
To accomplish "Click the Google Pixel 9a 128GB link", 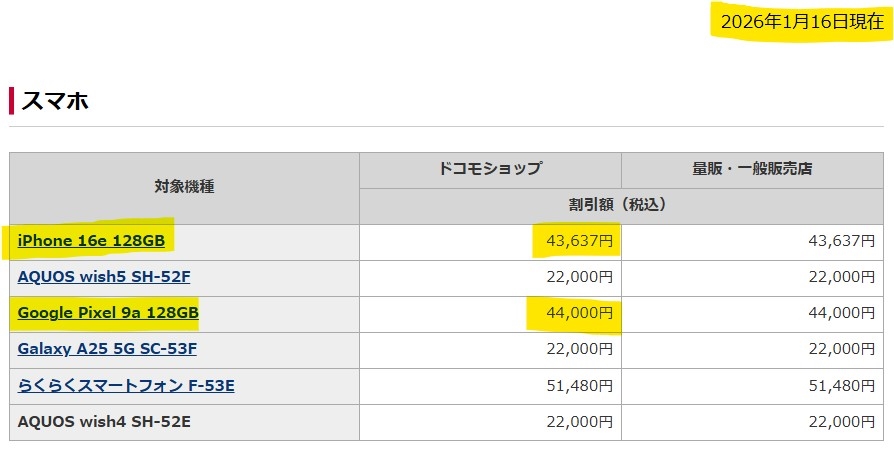I will (108, 313).
